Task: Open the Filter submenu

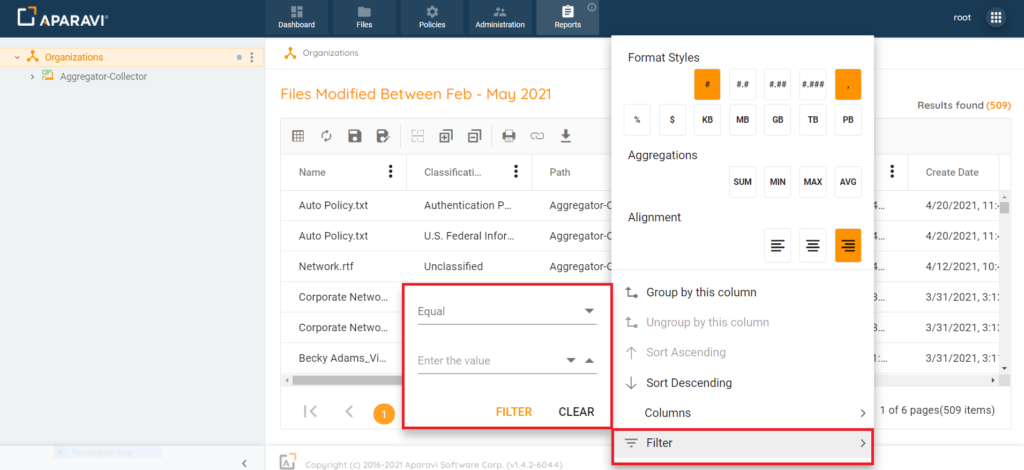Action: click(x=743, y=443)
